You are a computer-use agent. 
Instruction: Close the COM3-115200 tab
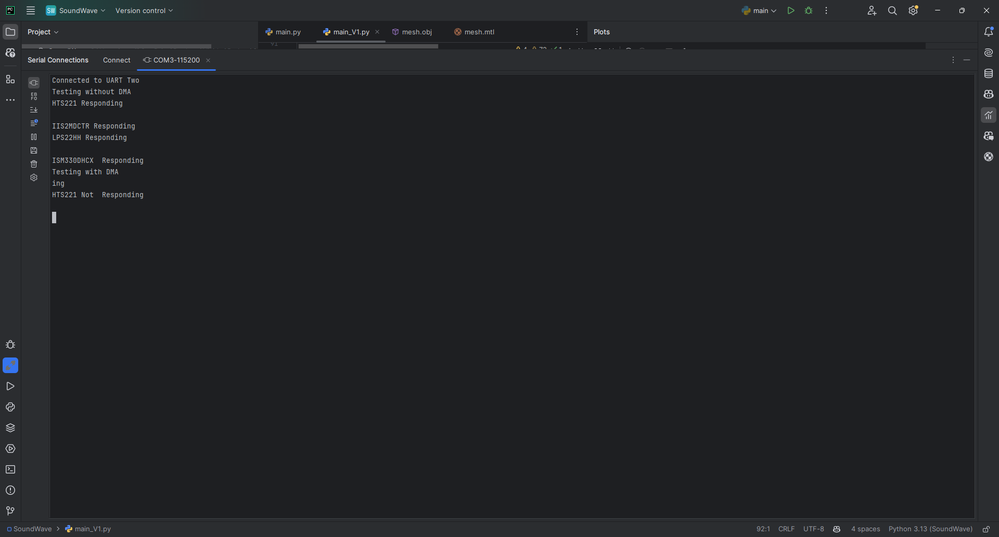[208, 61]
